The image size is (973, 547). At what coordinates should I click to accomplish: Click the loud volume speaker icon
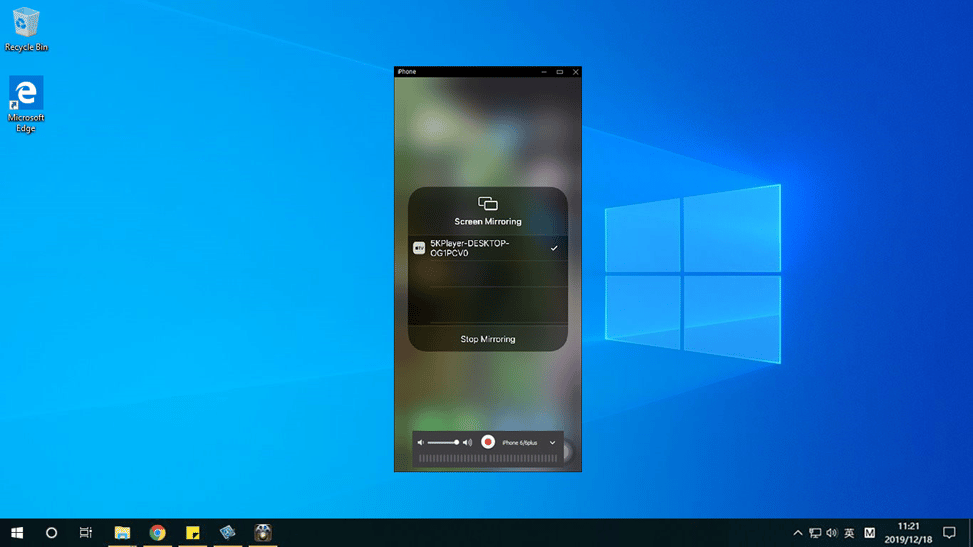(x=467, y=442)
